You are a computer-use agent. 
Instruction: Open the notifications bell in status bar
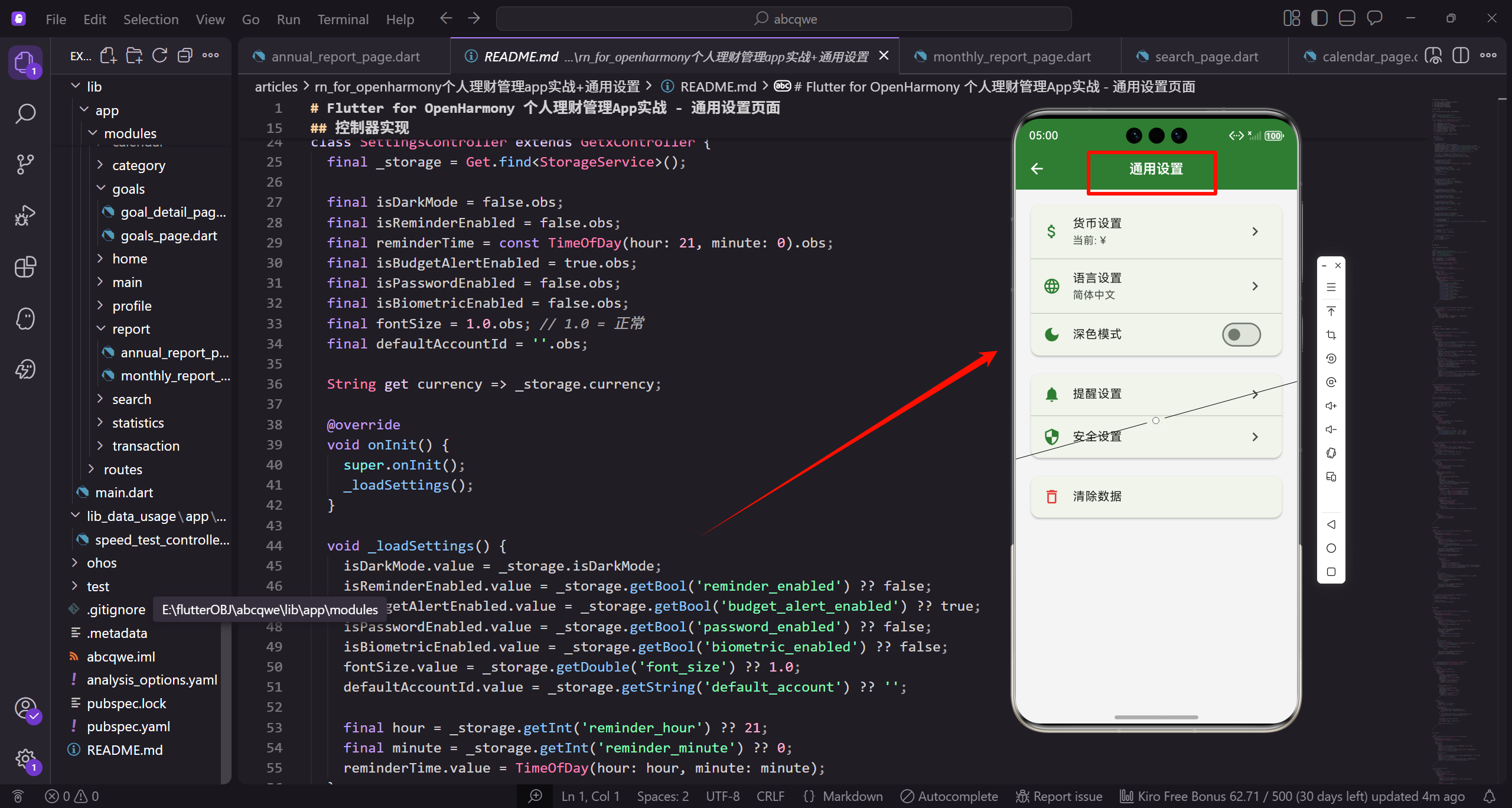click(1490, 796)
